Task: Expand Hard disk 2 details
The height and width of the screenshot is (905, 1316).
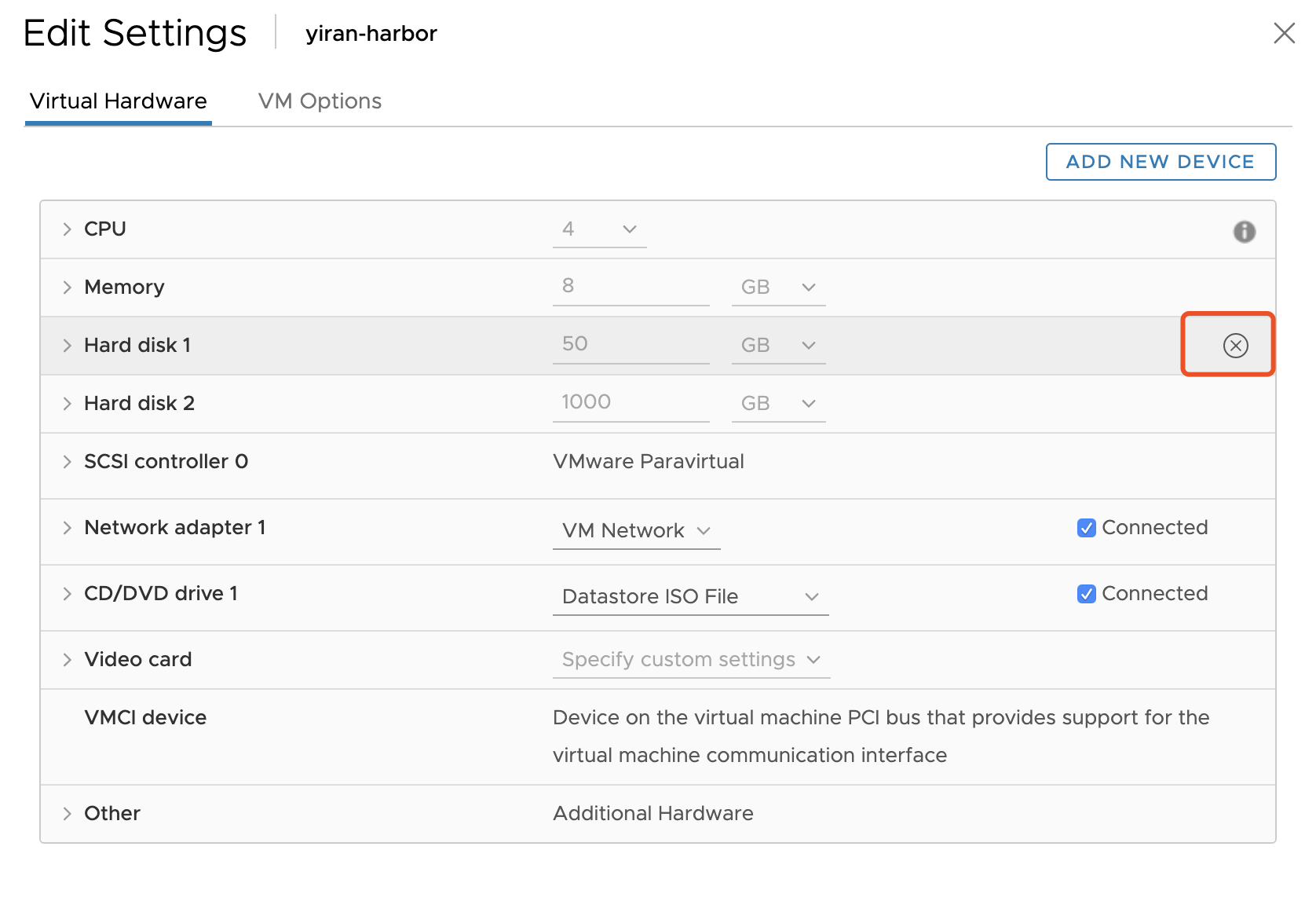Action: point(68,404)
